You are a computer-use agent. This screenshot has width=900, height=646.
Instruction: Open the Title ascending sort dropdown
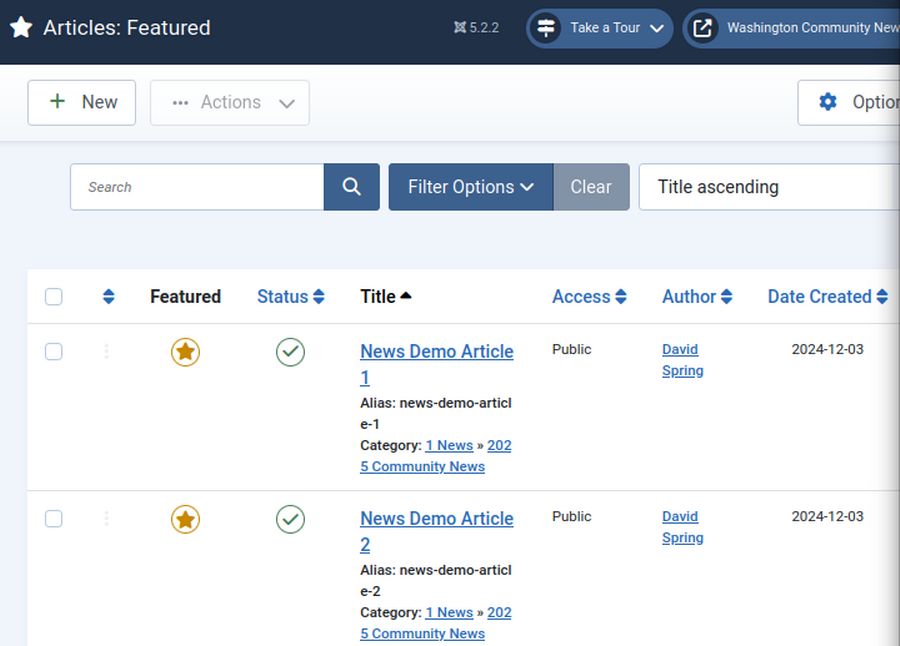pyautogui.click(x=768, y=187)
